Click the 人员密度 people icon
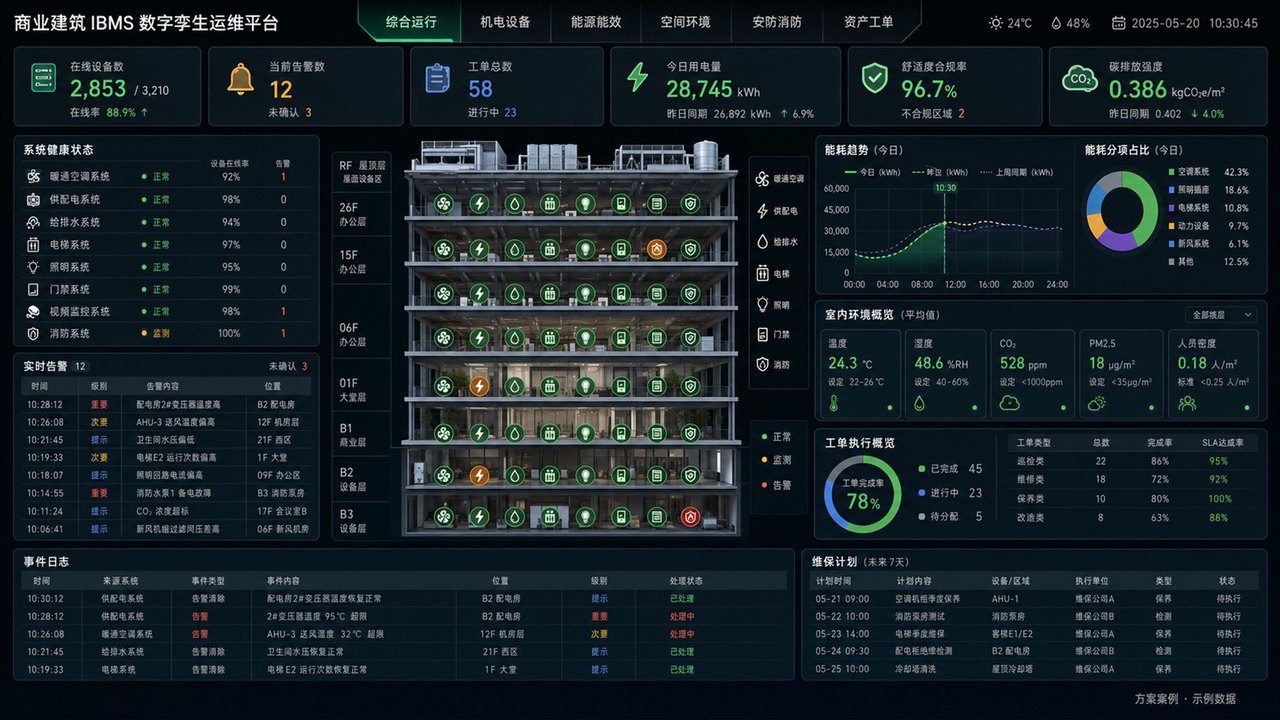 click(x=1187, y=403)
